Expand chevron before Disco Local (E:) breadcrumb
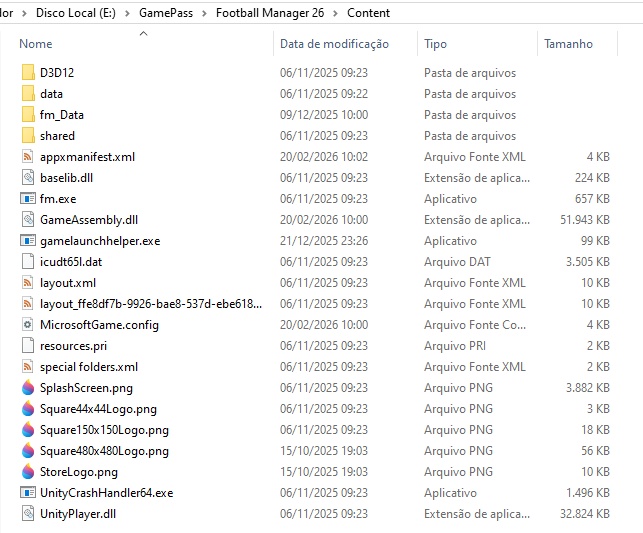Image resolution: width=643 pixels, height=533 pixels. click(x=25, y=13)
